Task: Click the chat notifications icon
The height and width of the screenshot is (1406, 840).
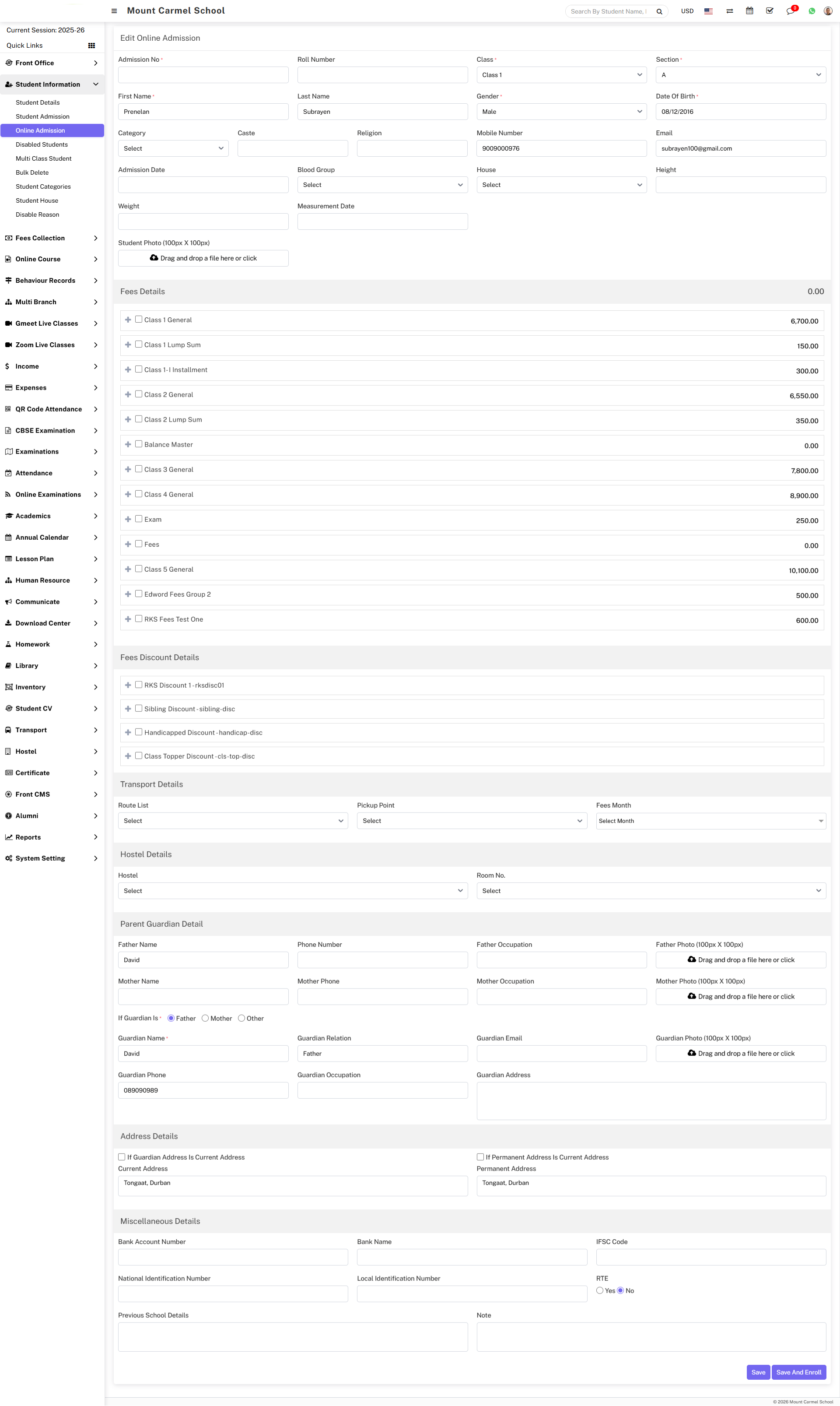Action: (790, 11)
